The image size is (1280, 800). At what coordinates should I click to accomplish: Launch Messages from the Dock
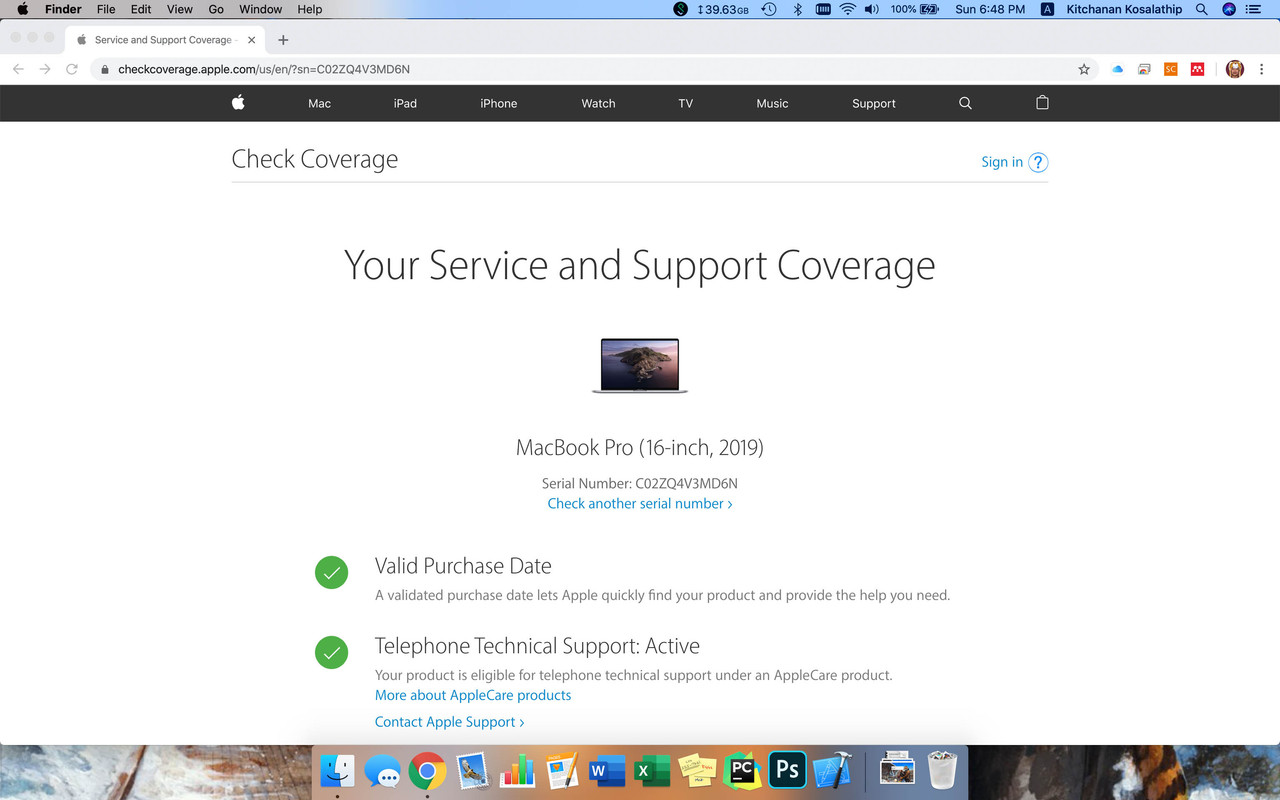tap(382, 771)
